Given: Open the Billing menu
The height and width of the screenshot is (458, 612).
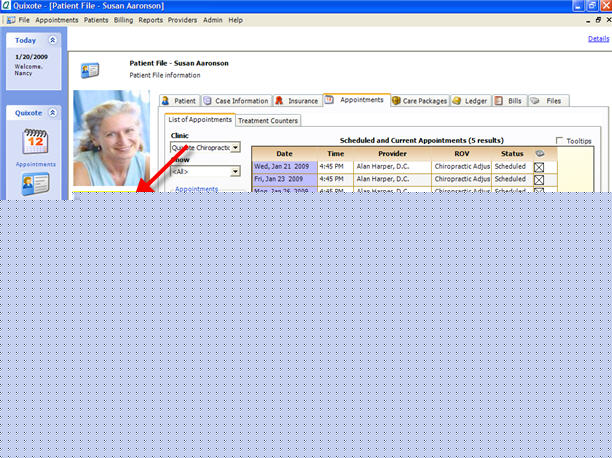Looking at the screenshot, I should (123, 20).
